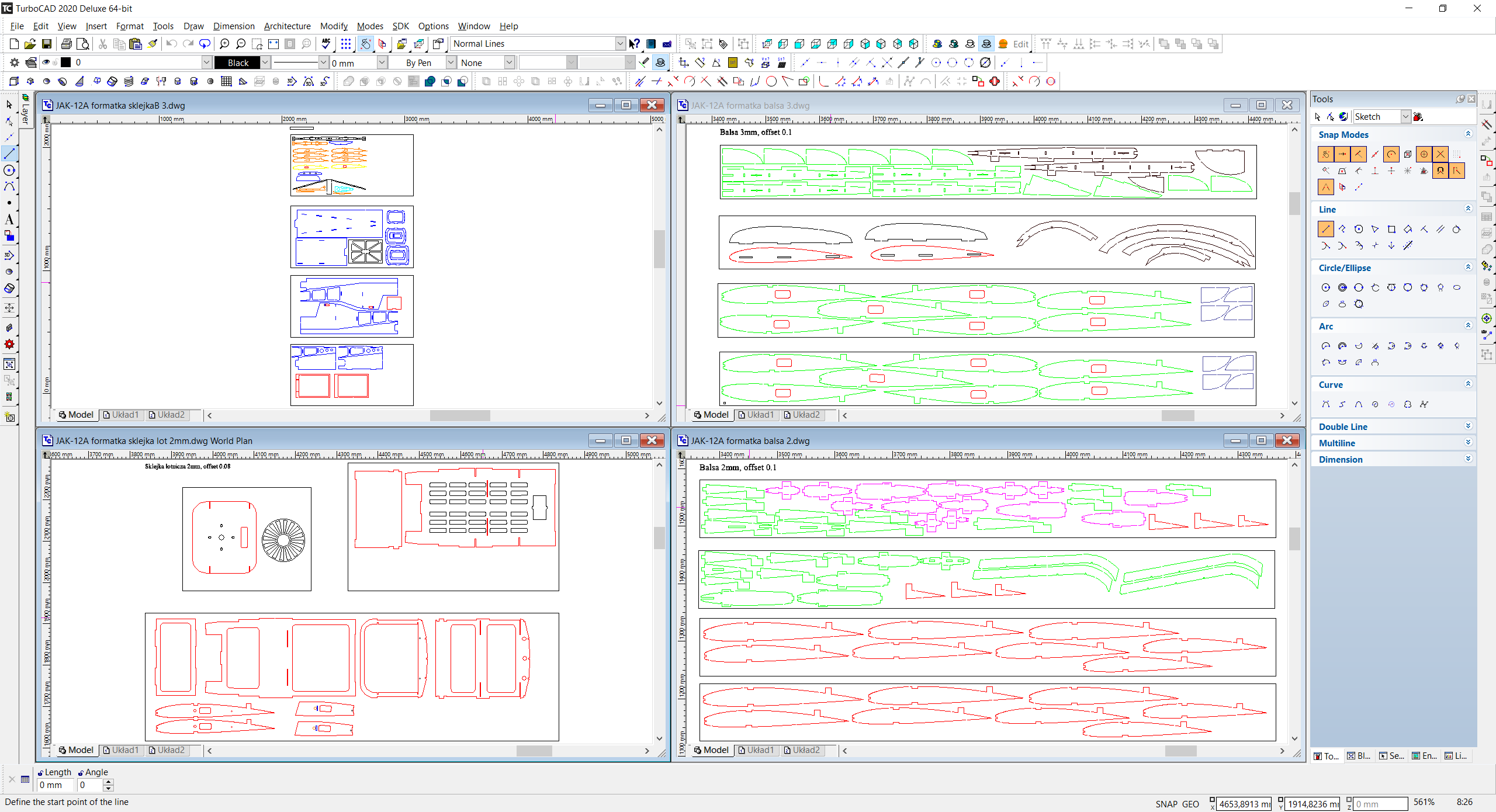
Task: Toggle the intersection snap mode
Action: pyautogui.click(x=1440, y=154)
